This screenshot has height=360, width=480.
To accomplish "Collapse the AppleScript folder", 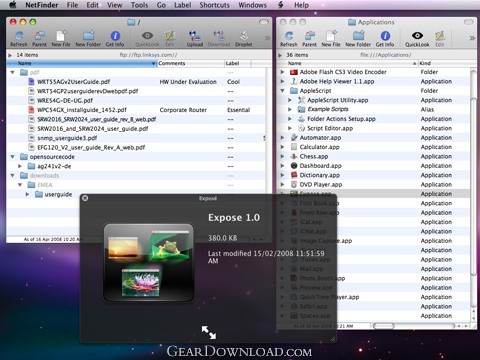I will [x=283, y=91].
